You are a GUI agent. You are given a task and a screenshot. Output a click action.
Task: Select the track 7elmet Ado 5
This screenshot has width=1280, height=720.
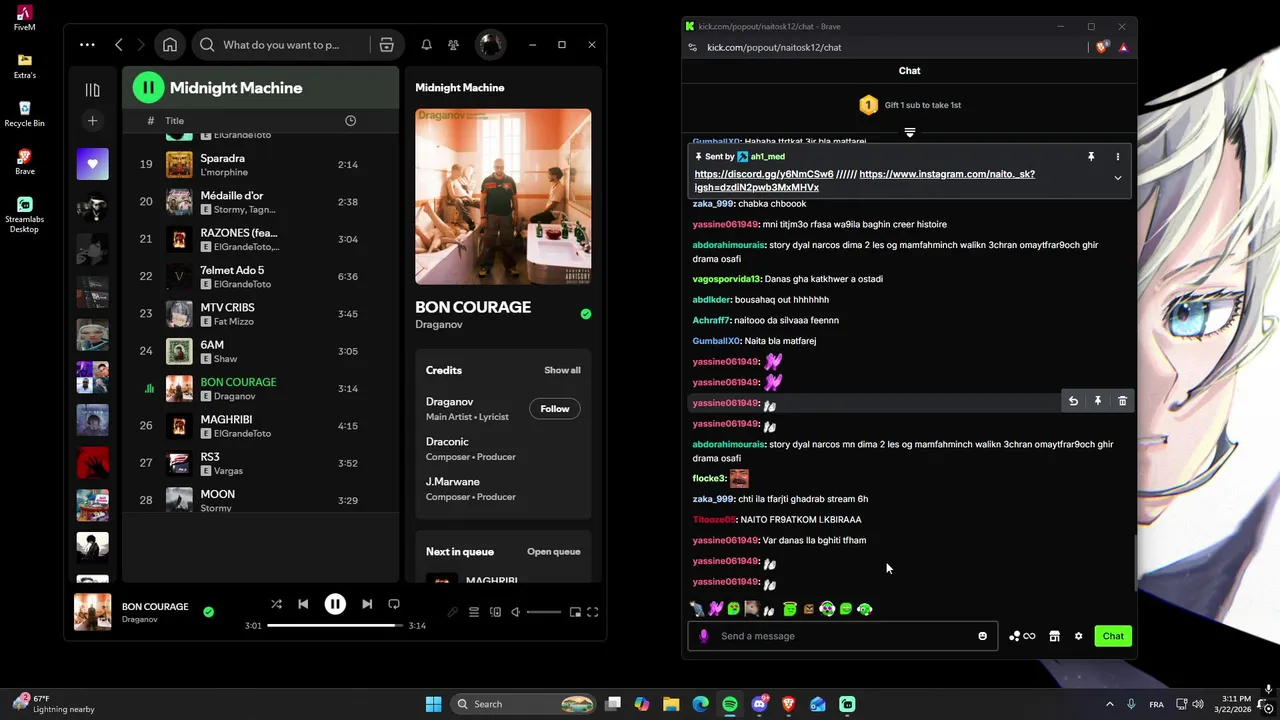[260, 276]
